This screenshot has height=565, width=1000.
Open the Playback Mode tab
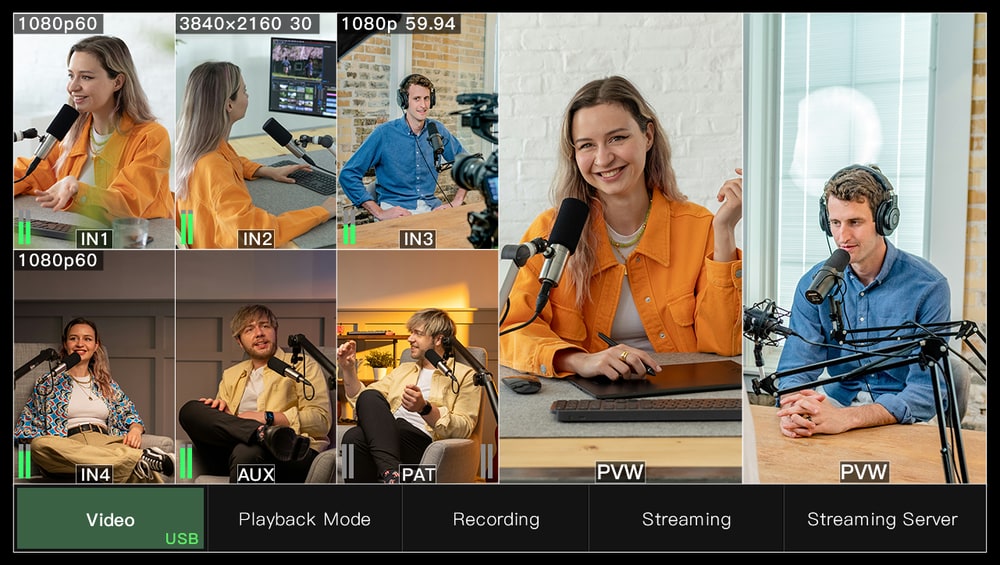click(x=304, y=518)
